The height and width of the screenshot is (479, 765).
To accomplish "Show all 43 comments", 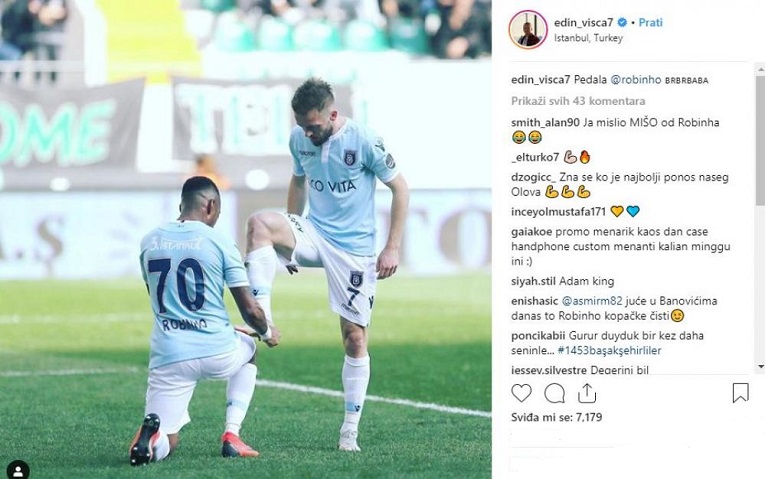I will tap(578, 101).
